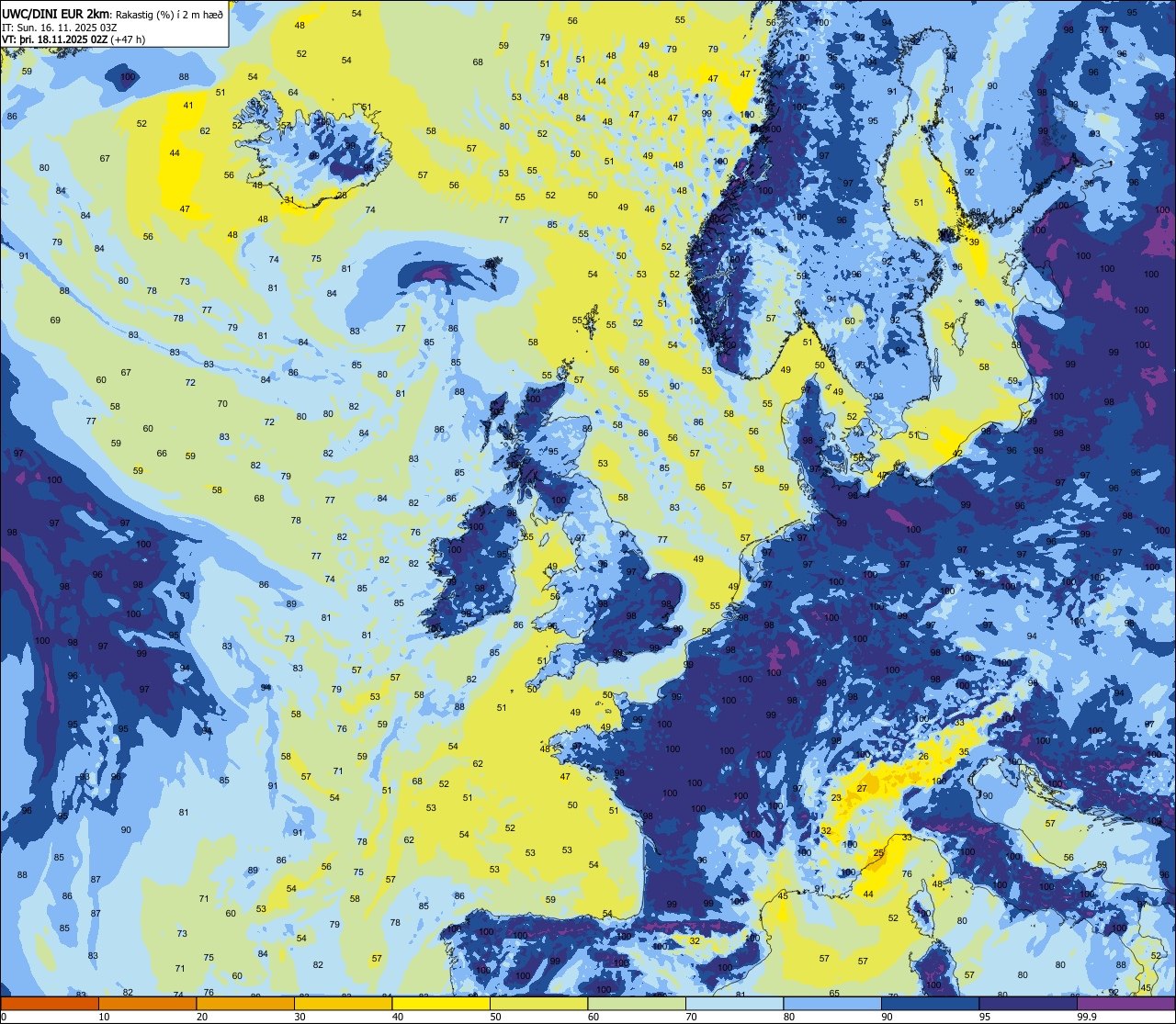Click the value "25" on the Riviera coast

878,854
